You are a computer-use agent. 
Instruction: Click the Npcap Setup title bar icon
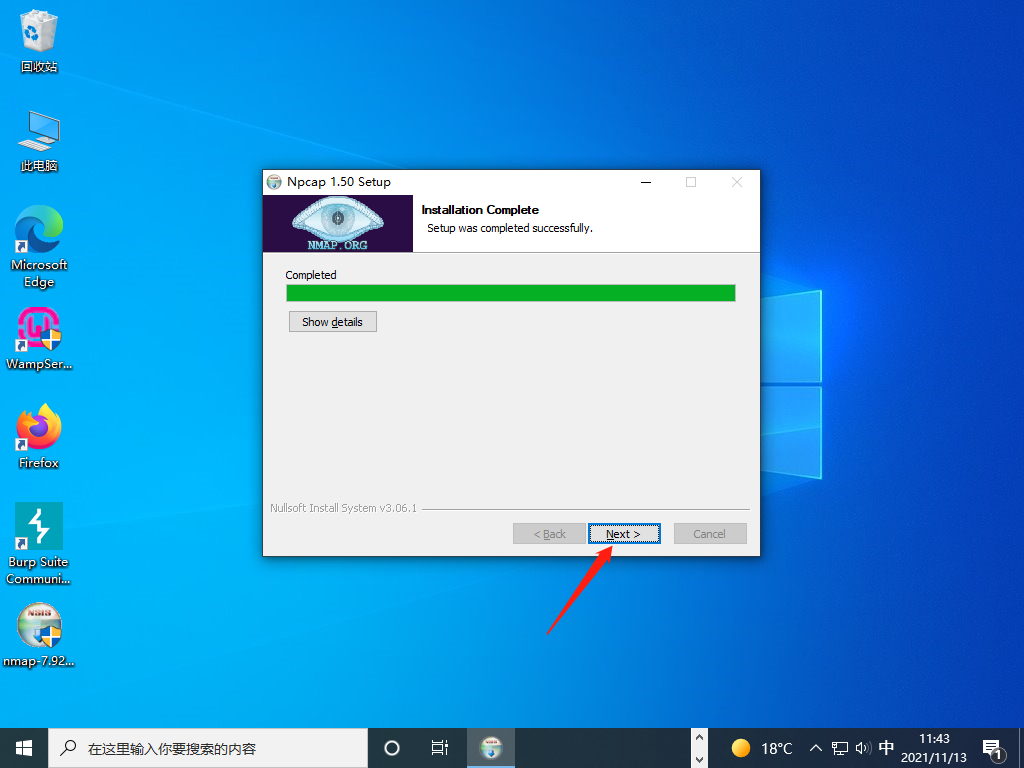[274, 182]
